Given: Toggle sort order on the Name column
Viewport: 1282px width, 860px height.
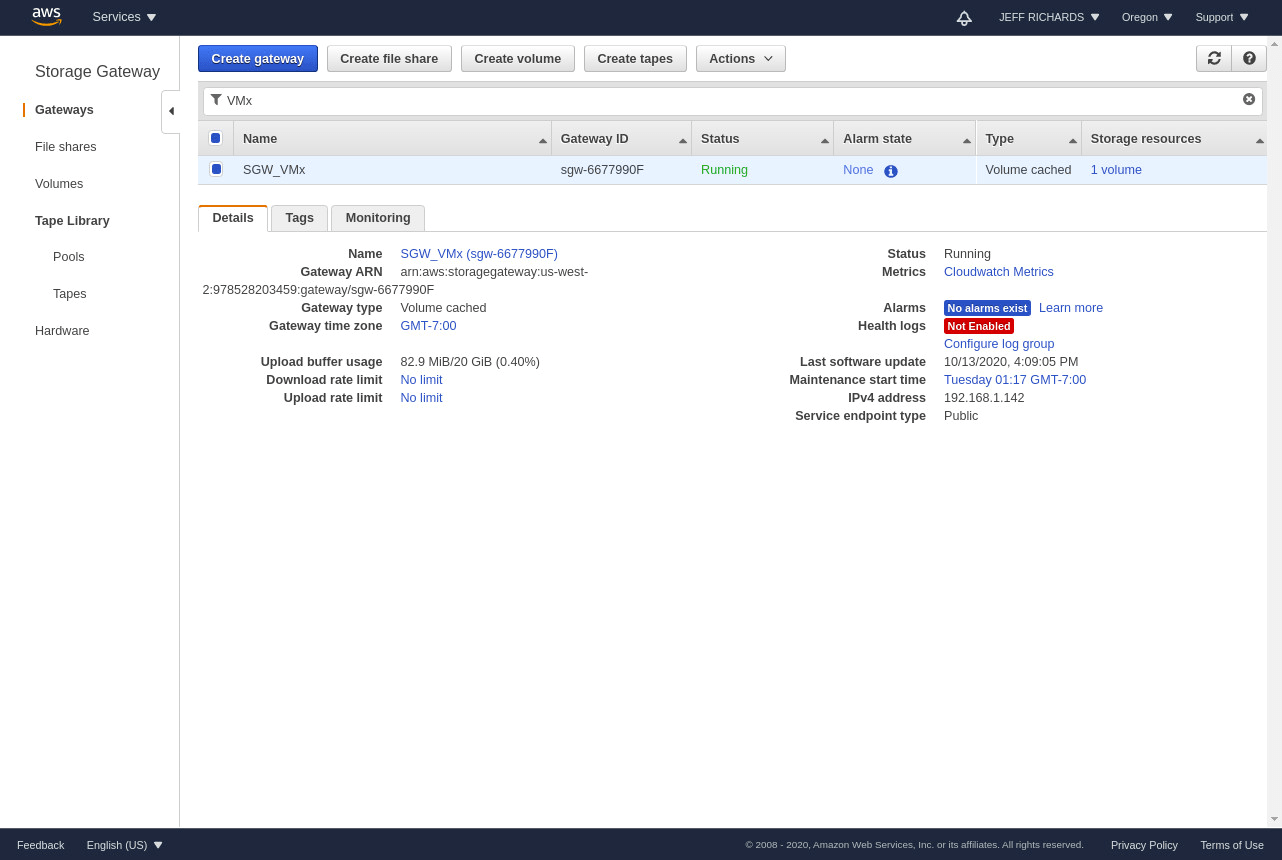Looking at the screenshot, I should 541,138.
